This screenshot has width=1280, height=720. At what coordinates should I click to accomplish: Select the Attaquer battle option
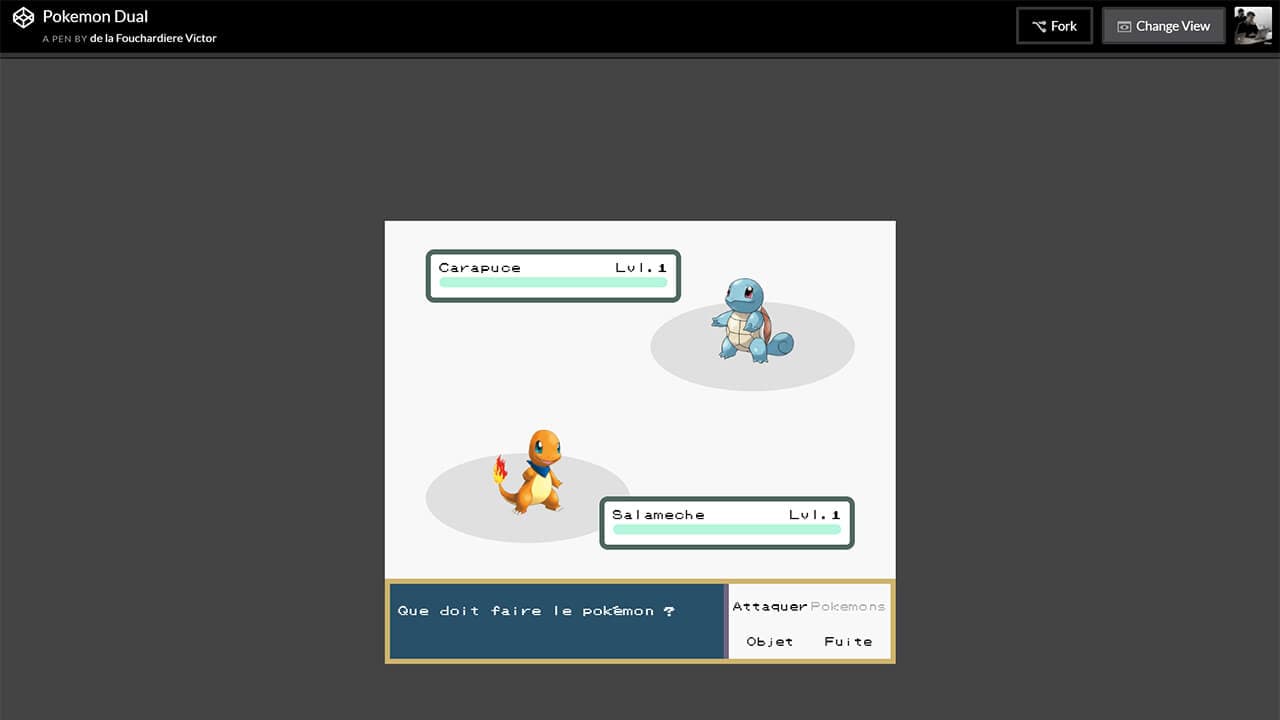coord(769,606)
